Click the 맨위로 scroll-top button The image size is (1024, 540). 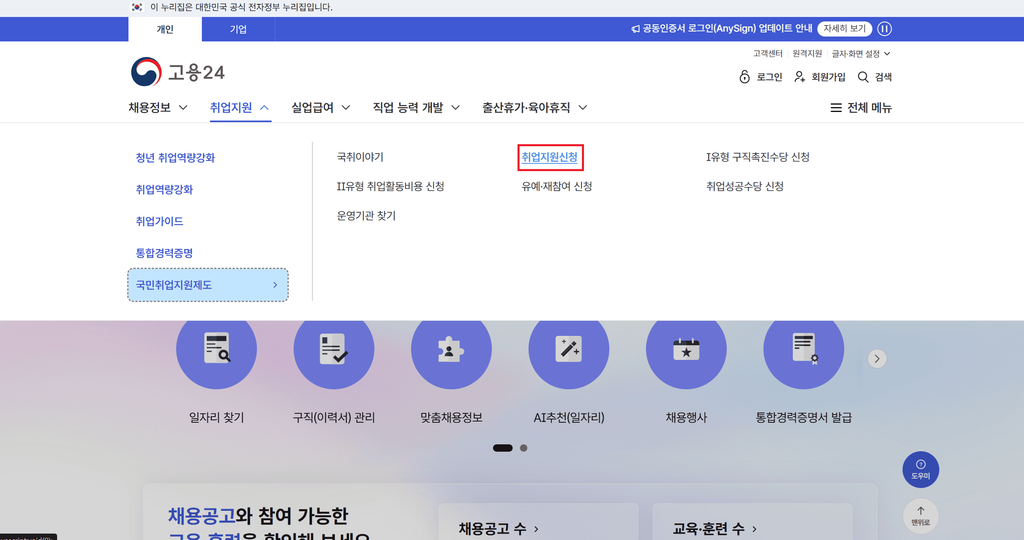[921, 516]
